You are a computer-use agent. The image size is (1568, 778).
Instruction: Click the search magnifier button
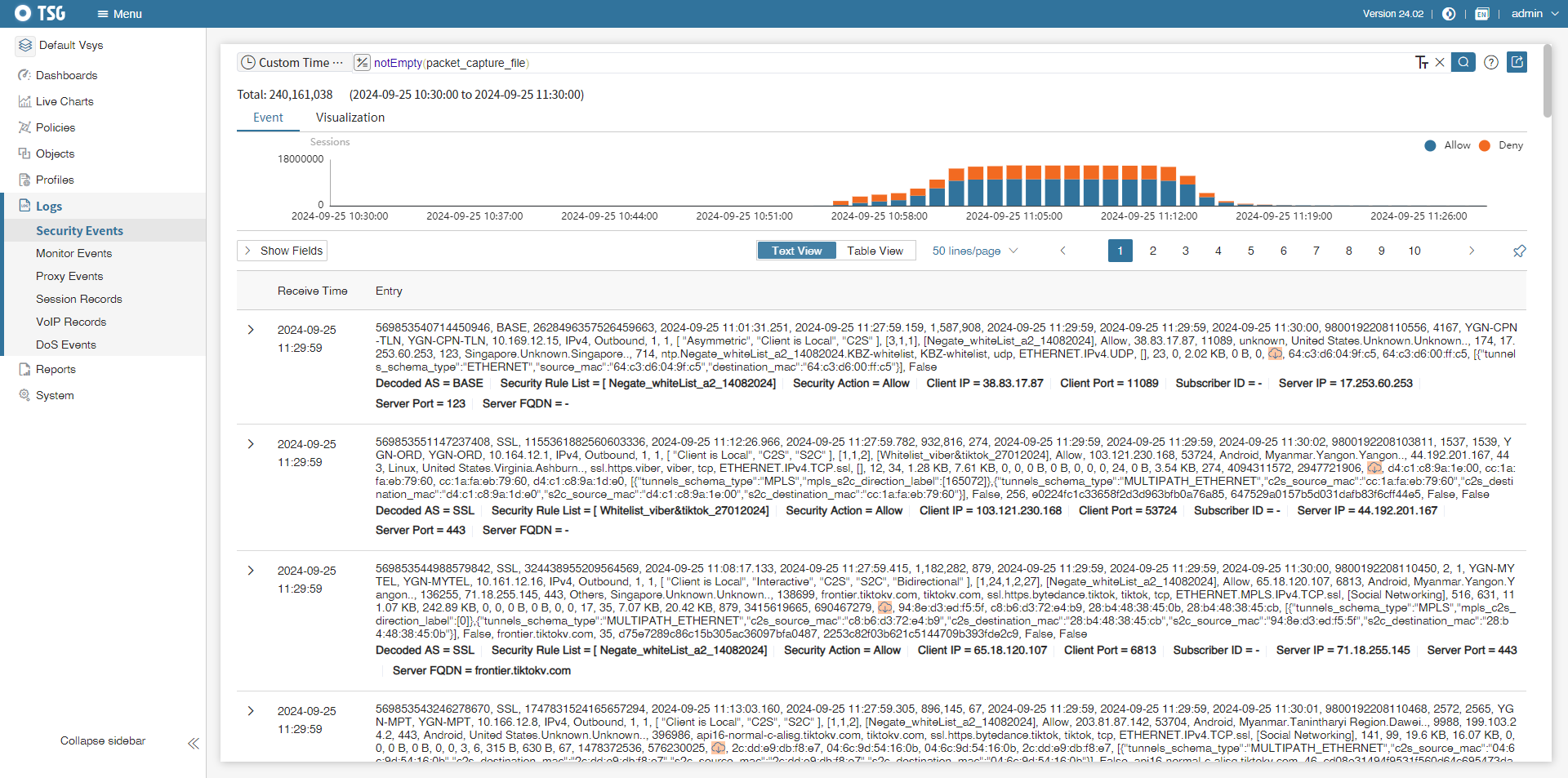pos(1463,62)
